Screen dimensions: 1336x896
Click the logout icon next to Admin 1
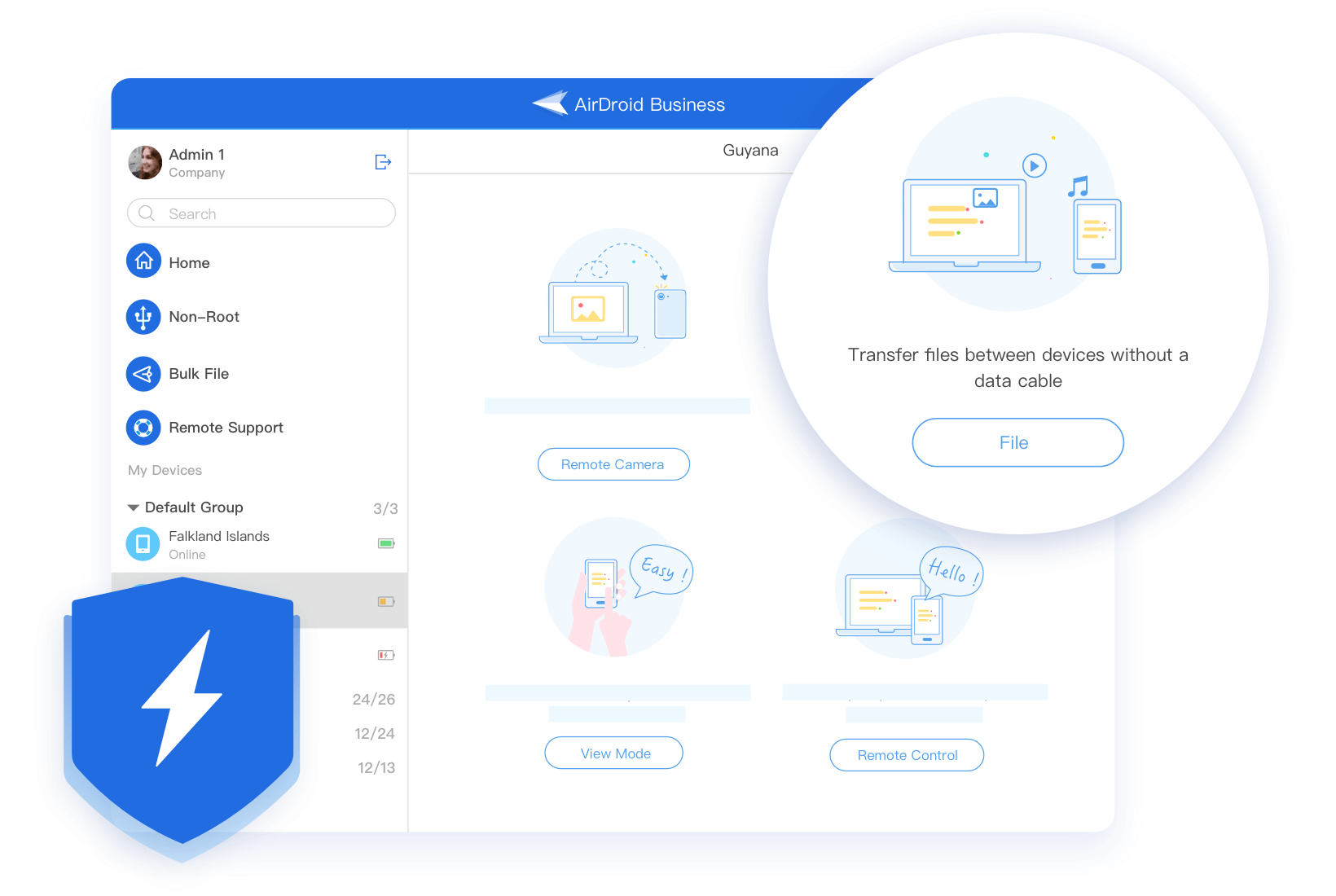pos(383,162)
